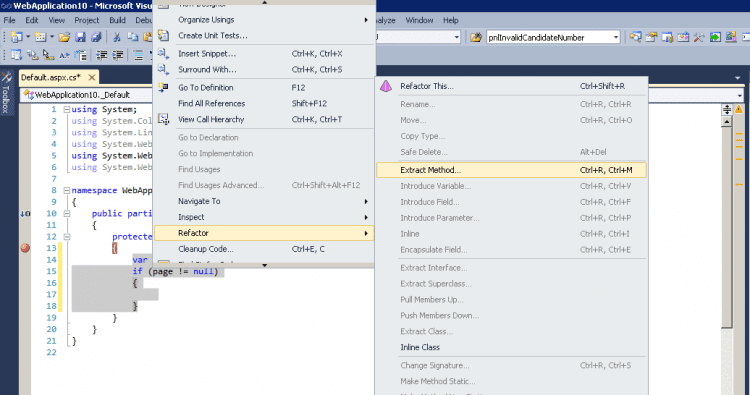Choose Create Unit Tests in the context menu

[264, 35]
